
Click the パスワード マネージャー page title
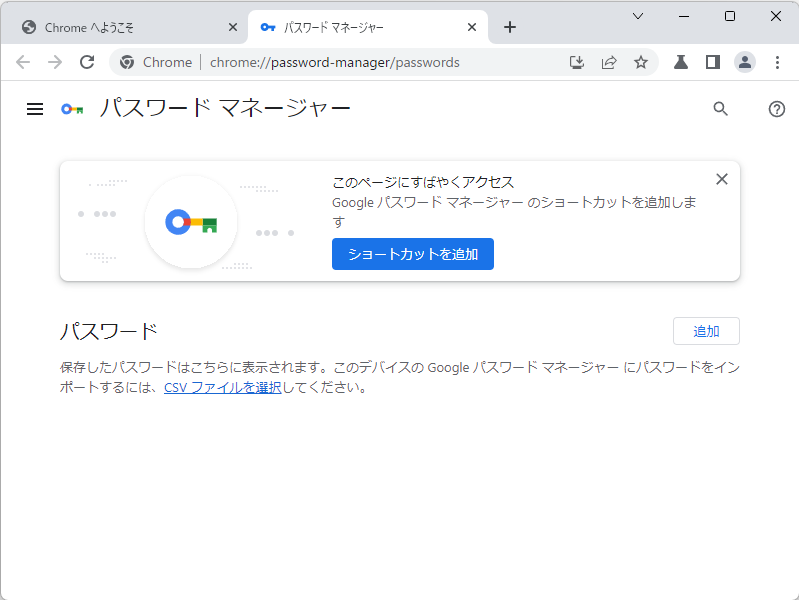click(225, 109)
